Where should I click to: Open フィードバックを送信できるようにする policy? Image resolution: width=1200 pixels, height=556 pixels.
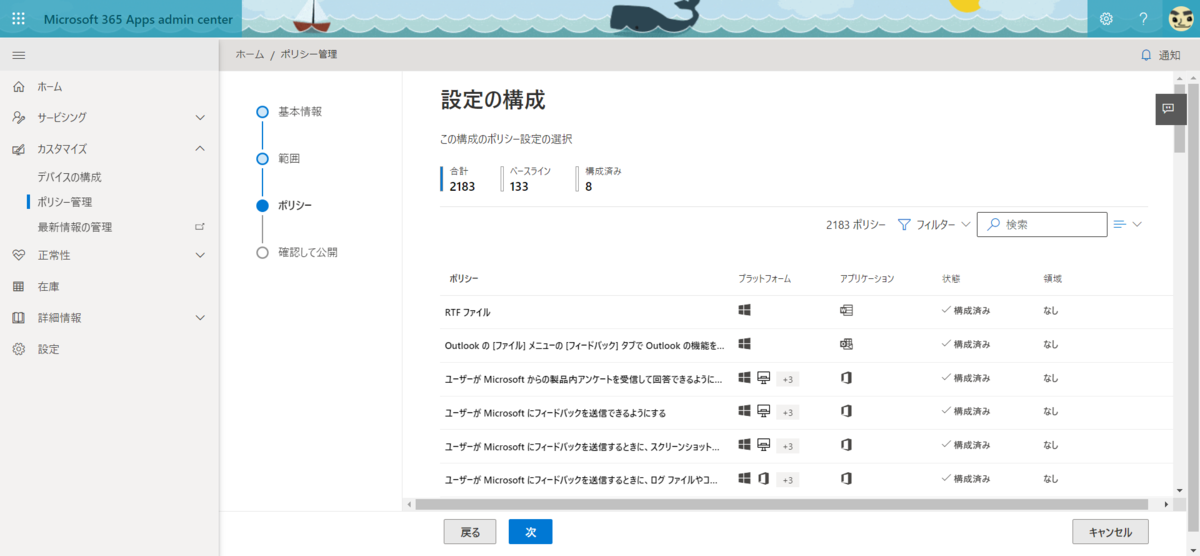(x=555, y=412)
